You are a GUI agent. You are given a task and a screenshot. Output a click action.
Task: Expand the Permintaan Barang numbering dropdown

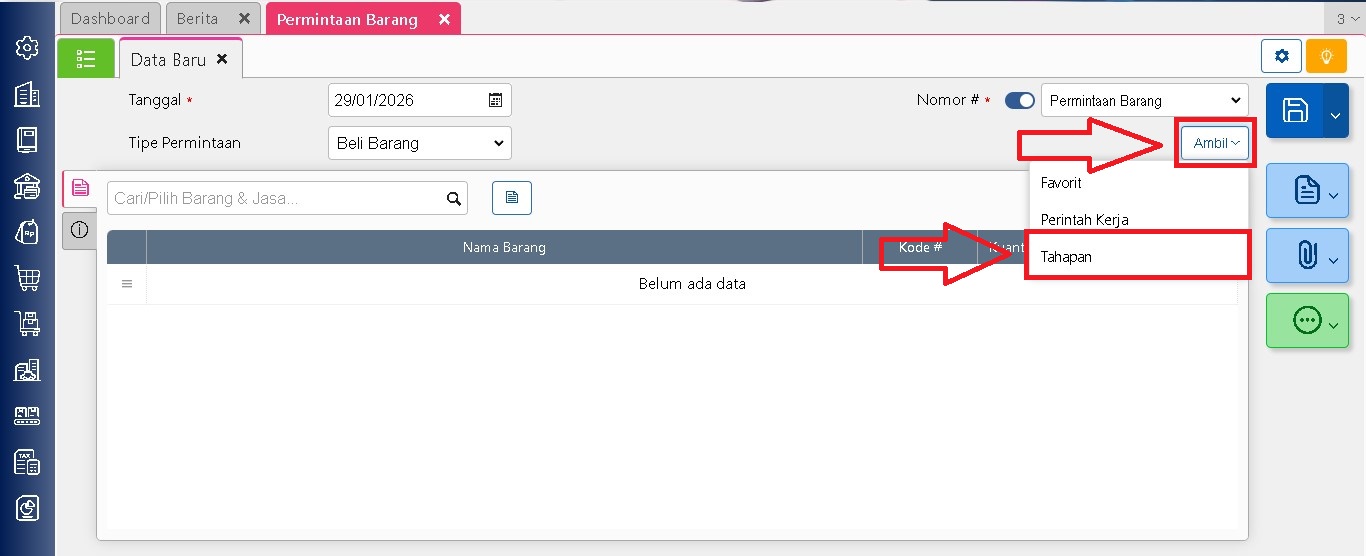[1144, 100]
